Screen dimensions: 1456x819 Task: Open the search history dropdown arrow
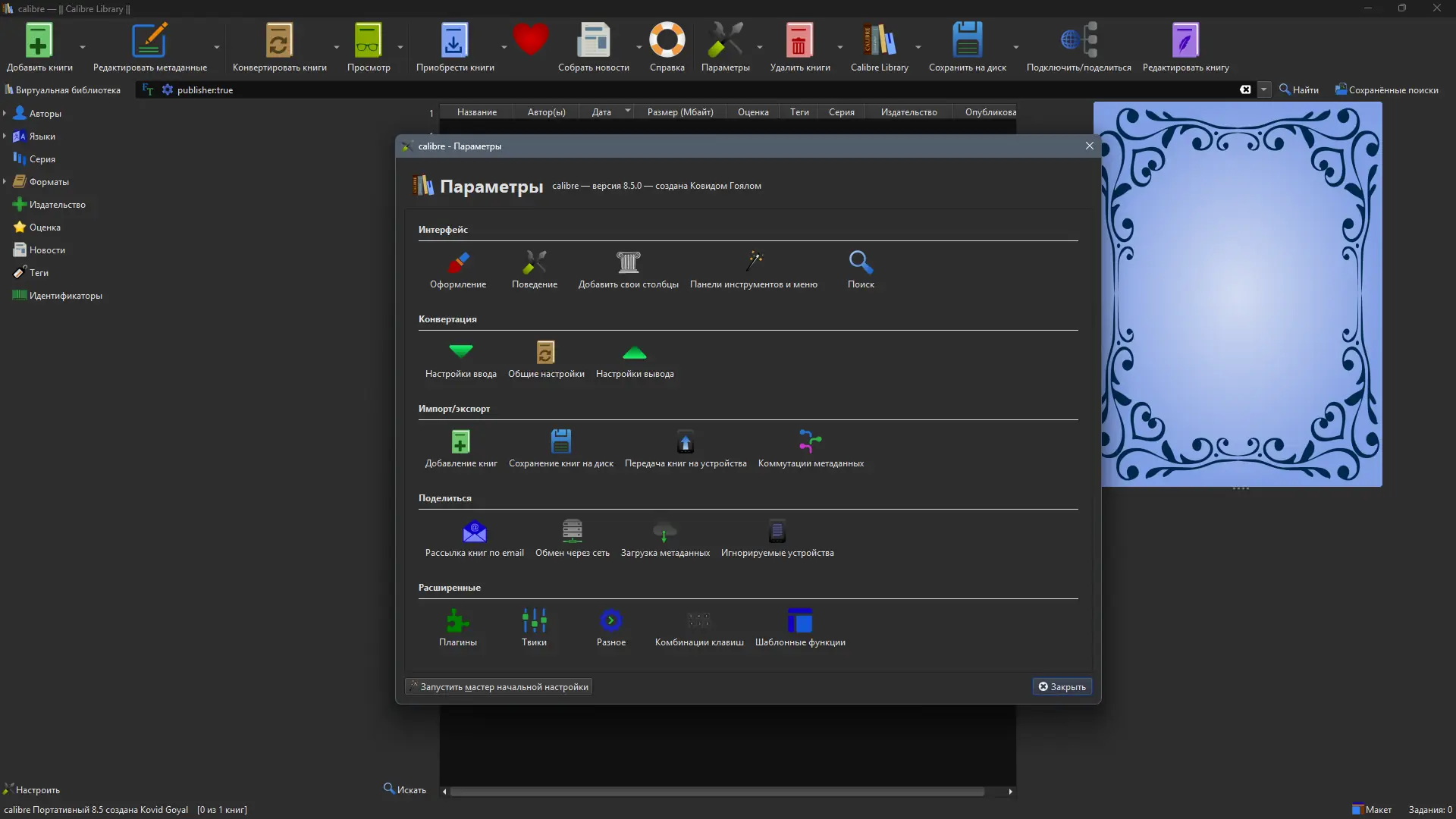[x=1263, y=89]
